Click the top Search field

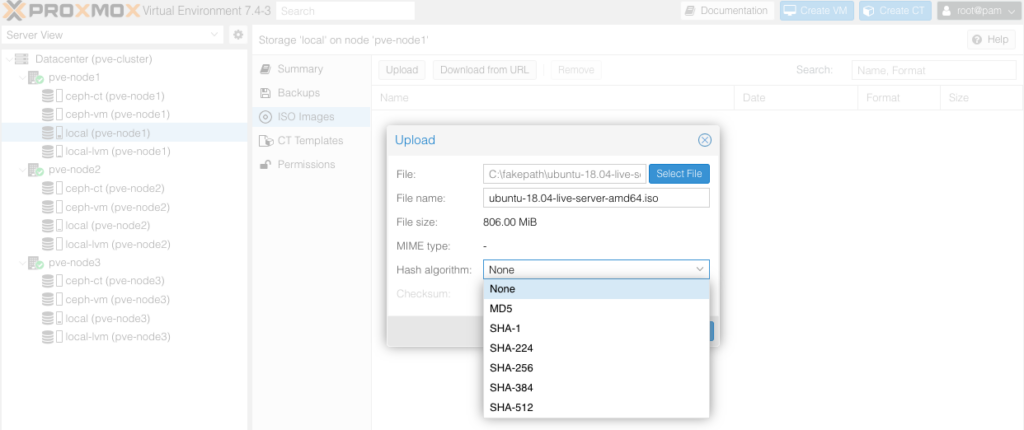(345, 10)
